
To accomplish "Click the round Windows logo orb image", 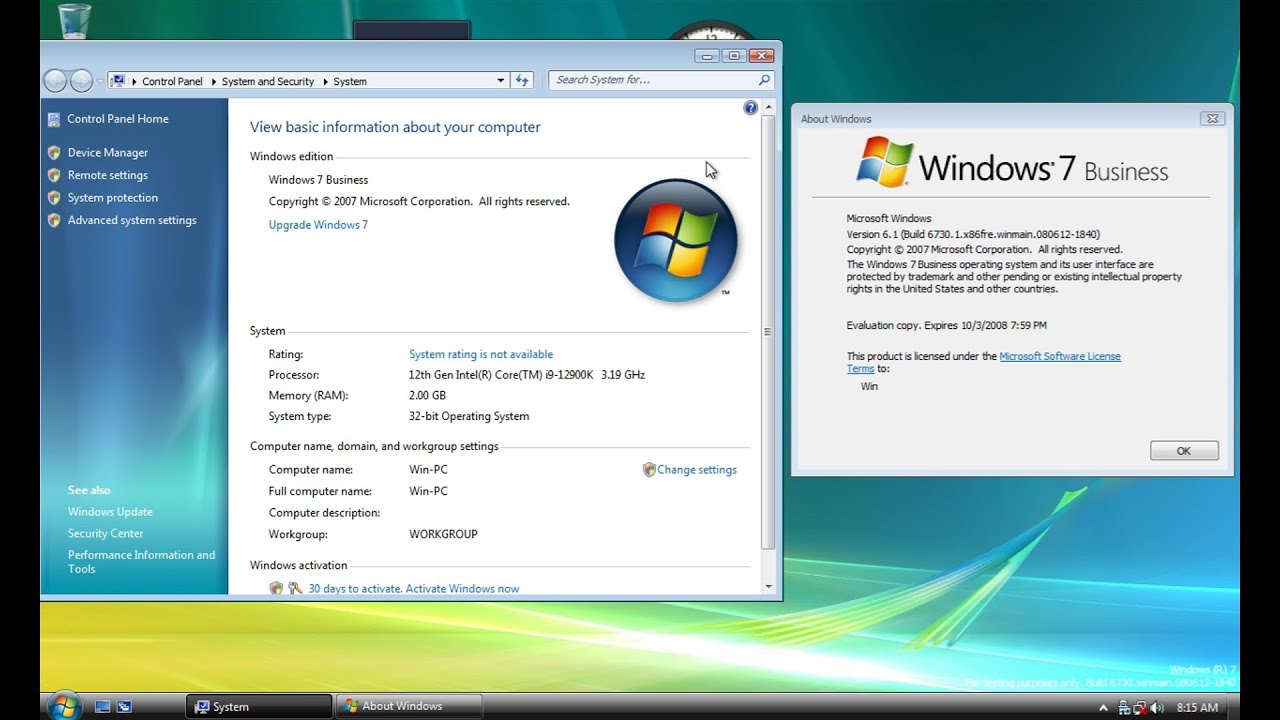I will click(676, 241).
